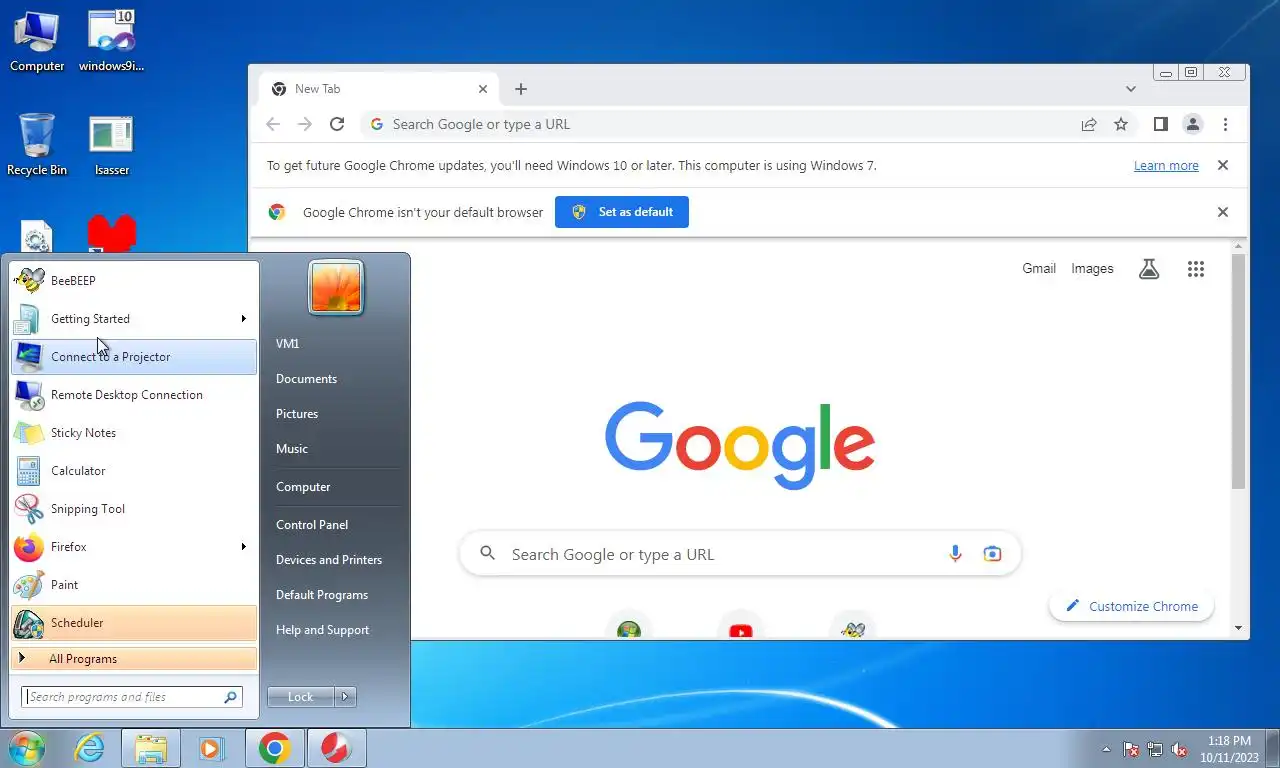Expand the Getting Started submenu arrow

pos(243,319)
